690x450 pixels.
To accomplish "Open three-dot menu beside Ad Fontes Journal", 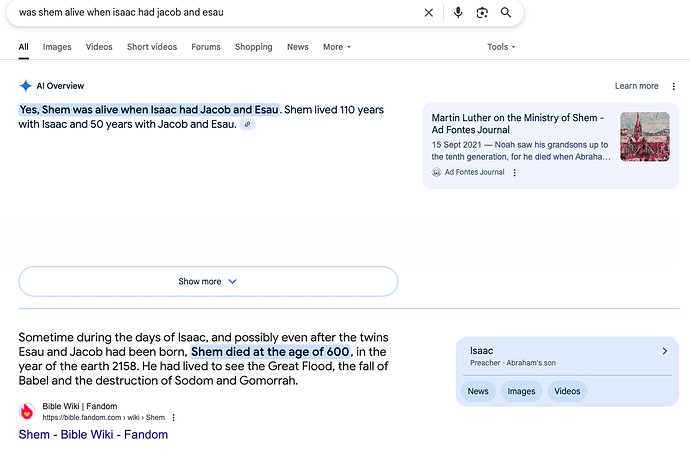I will pyautogui.click(x=514, y=172).
